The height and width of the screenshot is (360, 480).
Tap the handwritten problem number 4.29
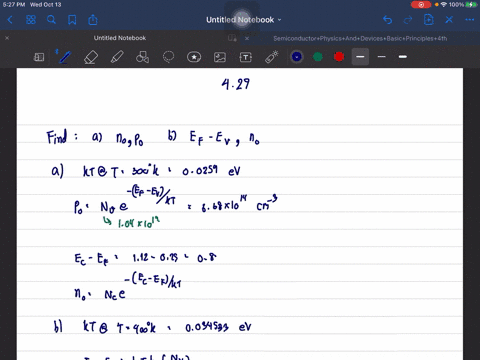pyautogui.click(x=235, y=84)
